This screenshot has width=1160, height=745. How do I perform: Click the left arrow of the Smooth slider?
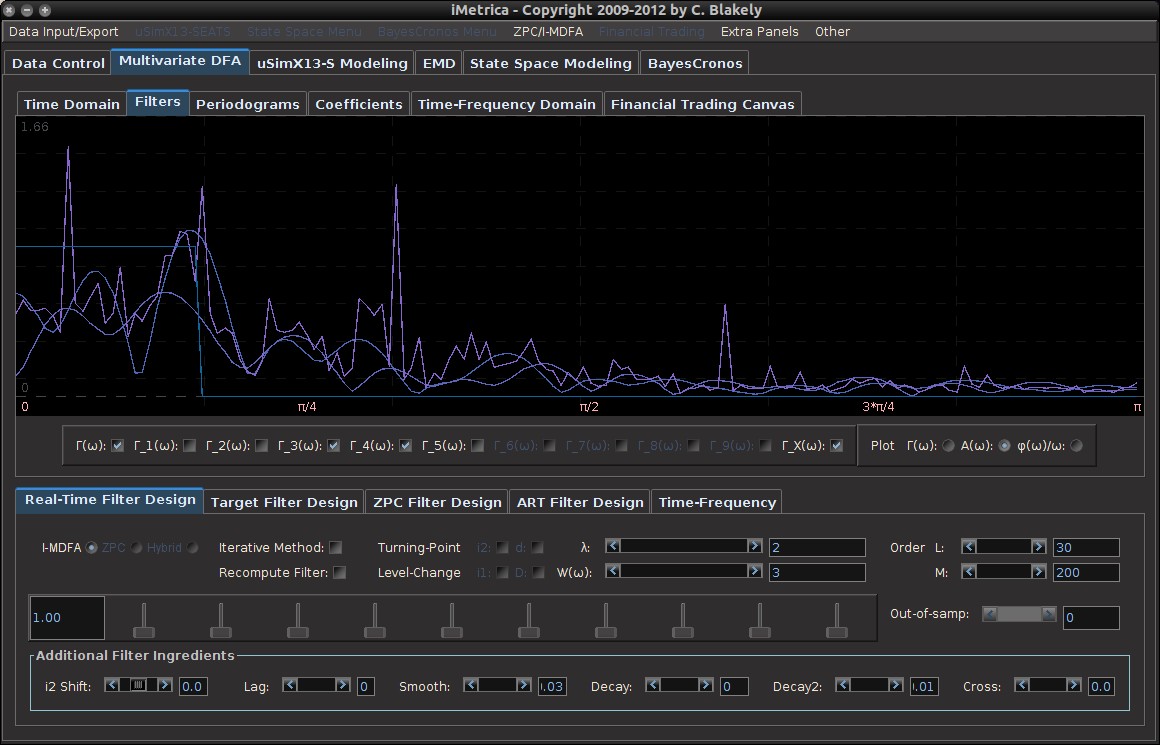click(x=469, y=685)
